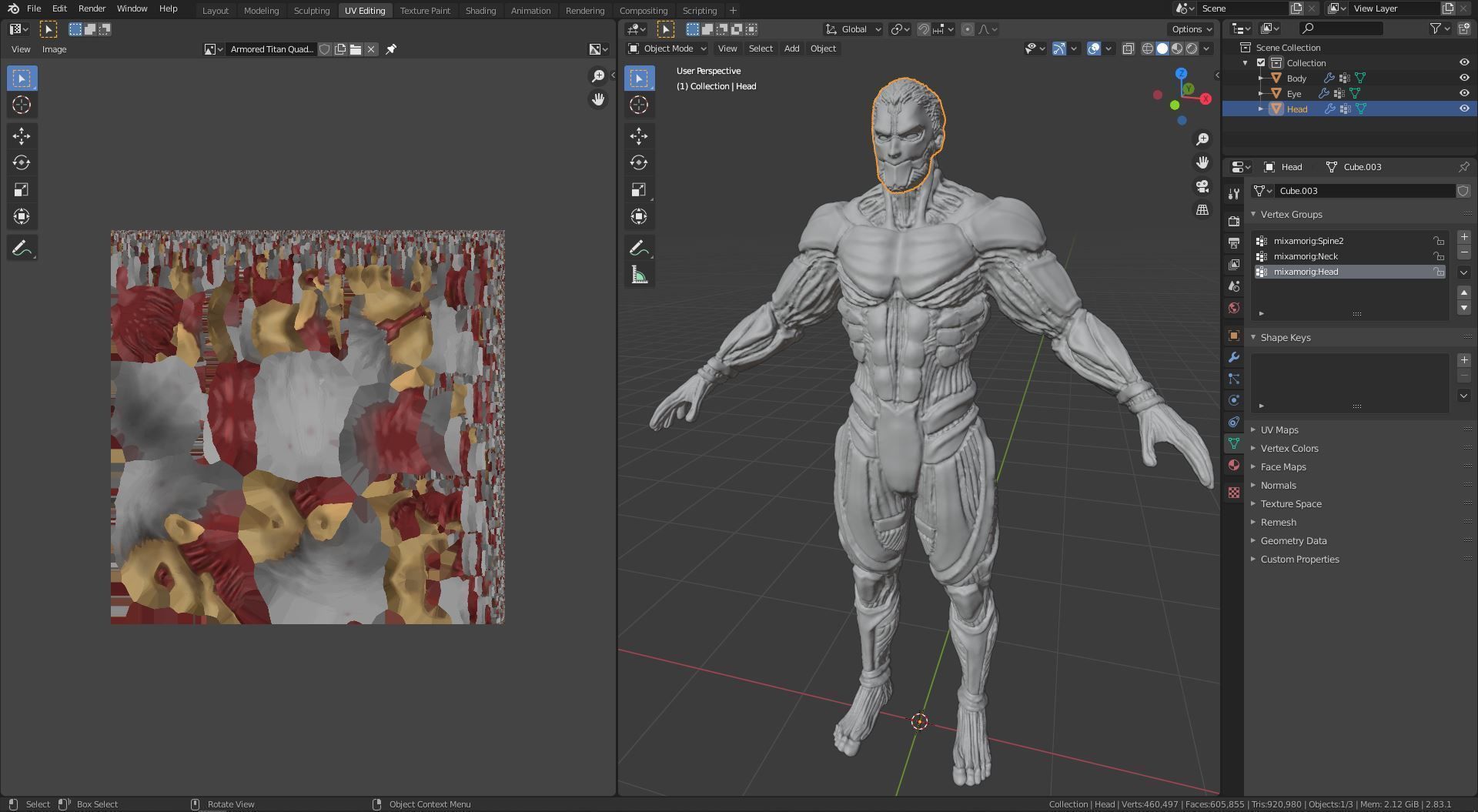Open the Render properties tab

1234,222
